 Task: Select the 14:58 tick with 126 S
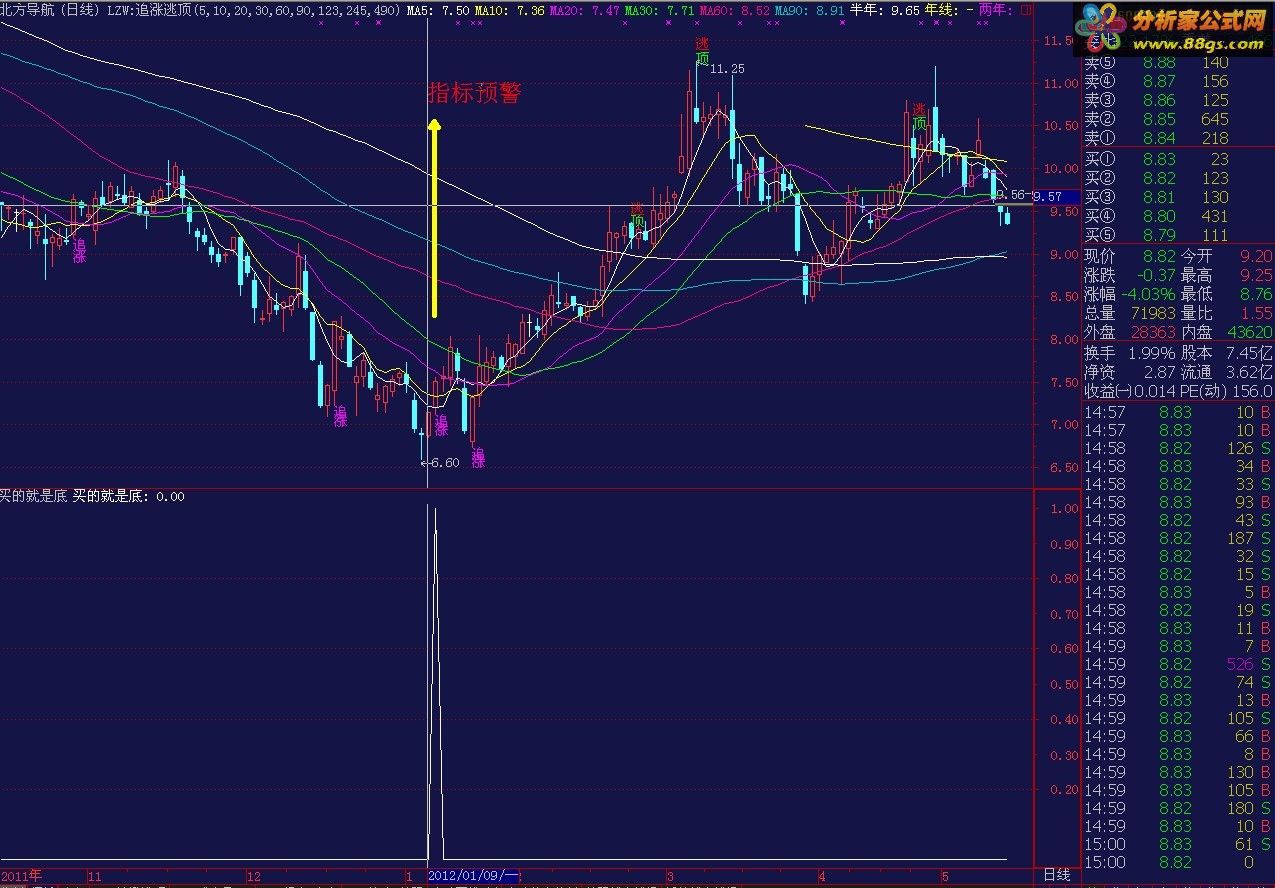pyautogui.click(x=1179, y=448)
